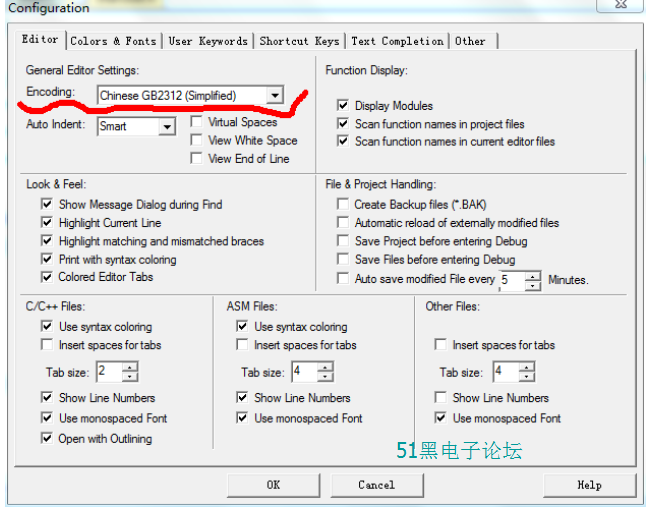Enable ASM Insert spaces for tabs
The height and width of the screenshot is (508, 647).
(x=242, y=345)
